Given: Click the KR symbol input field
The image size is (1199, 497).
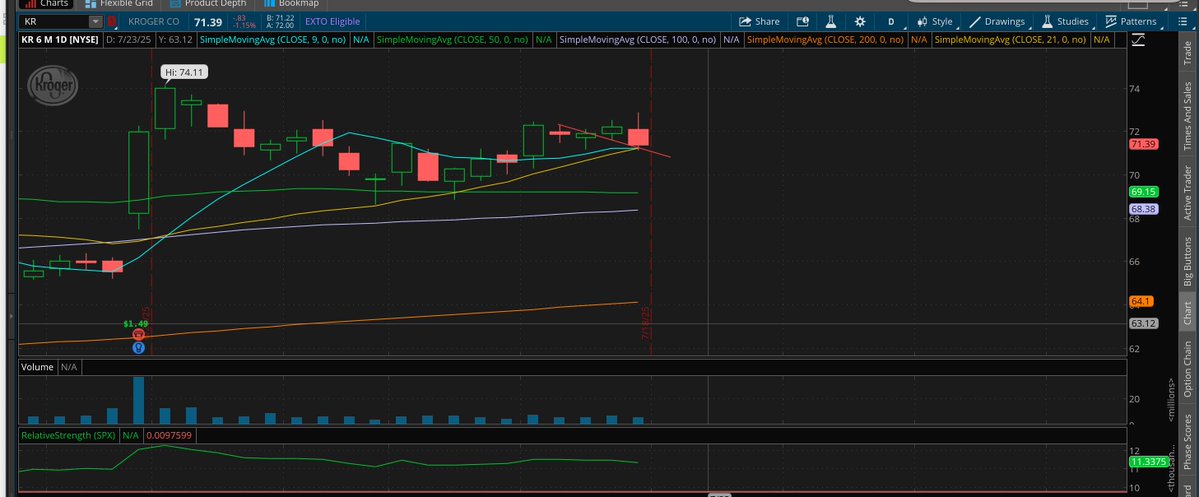Looking at the screenshot, I should [54, 21].
